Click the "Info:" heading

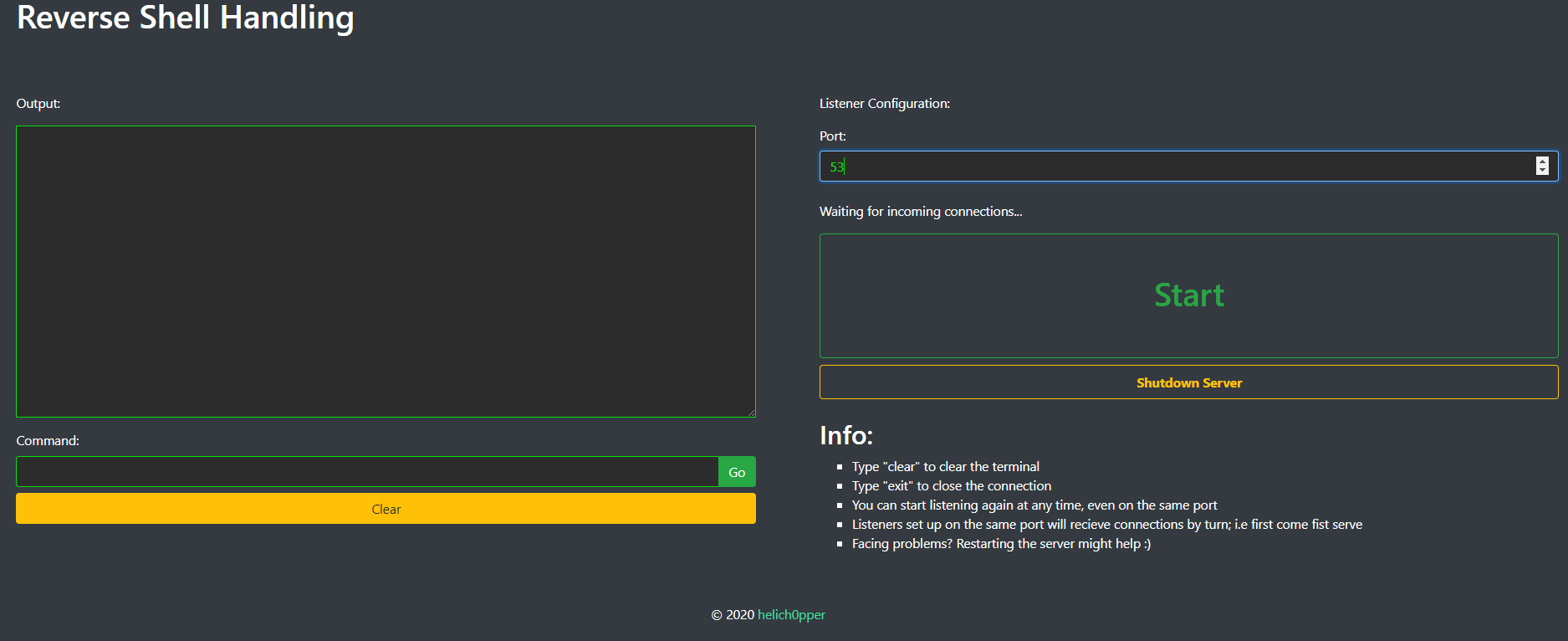pos(846,435)
